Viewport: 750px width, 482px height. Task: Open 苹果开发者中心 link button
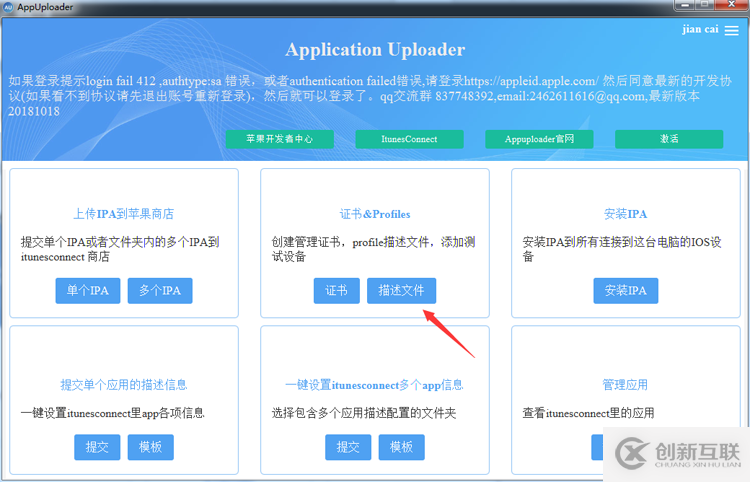tap(280, 139)
